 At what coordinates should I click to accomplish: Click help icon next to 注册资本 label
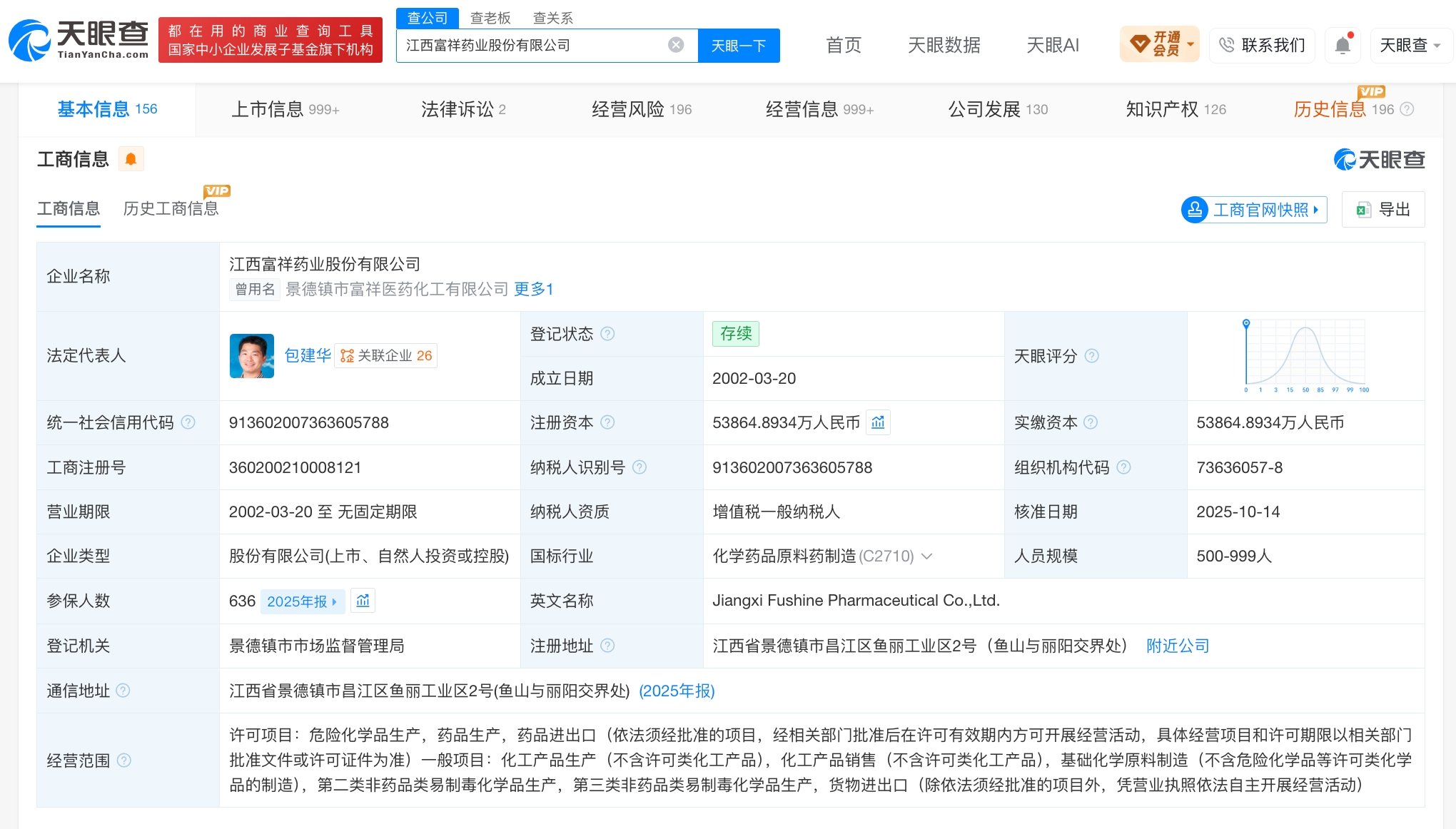coord(607,422)
